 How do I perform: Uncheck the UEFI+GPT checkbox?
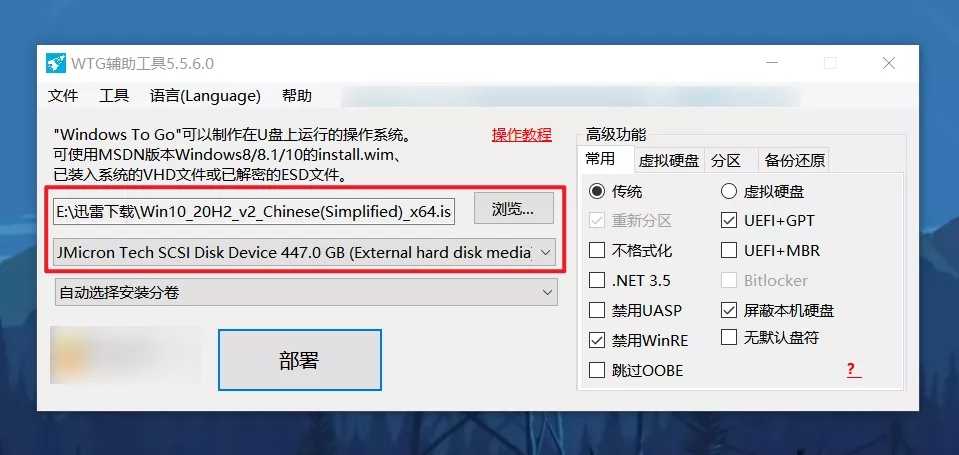[728, 220]
